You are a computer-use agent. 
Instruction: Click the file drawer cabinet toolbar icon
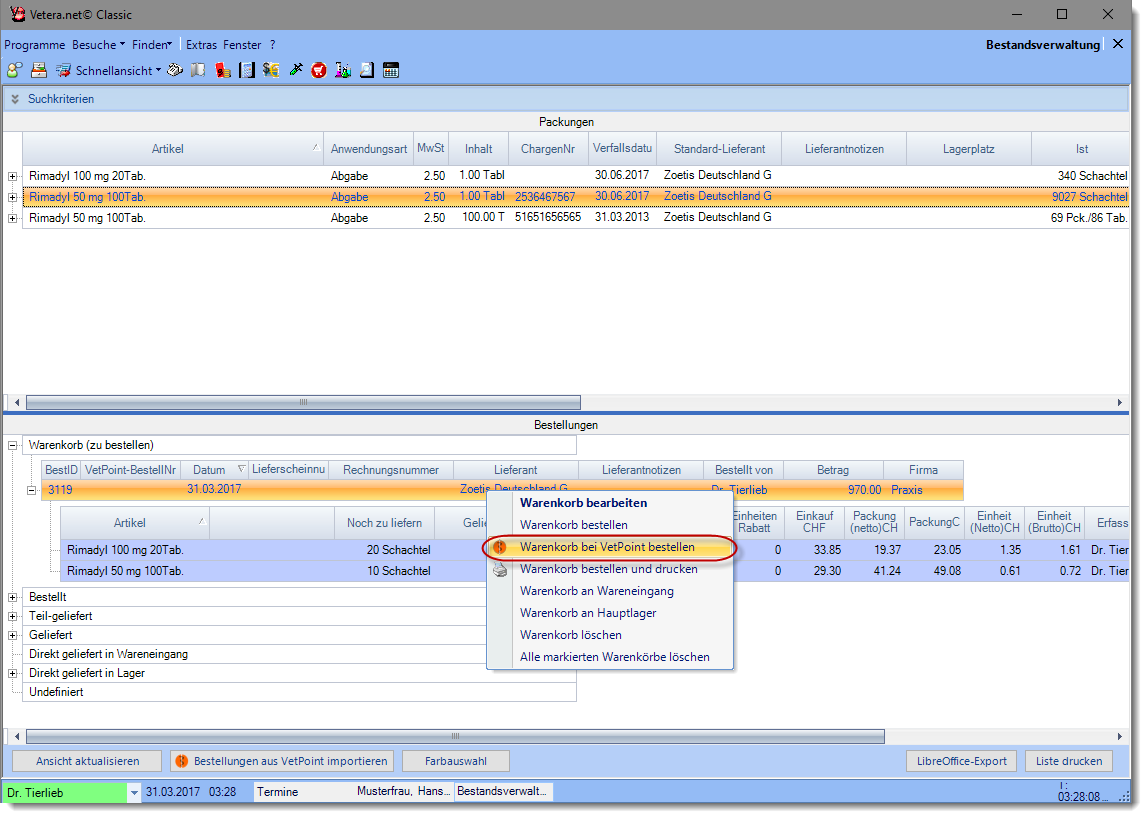(x=39, y=70)
